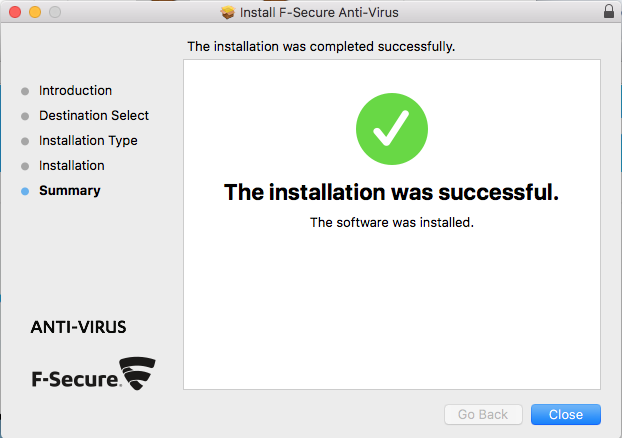
Task: Click the green success checkmark icon
Action: point(392,130)
